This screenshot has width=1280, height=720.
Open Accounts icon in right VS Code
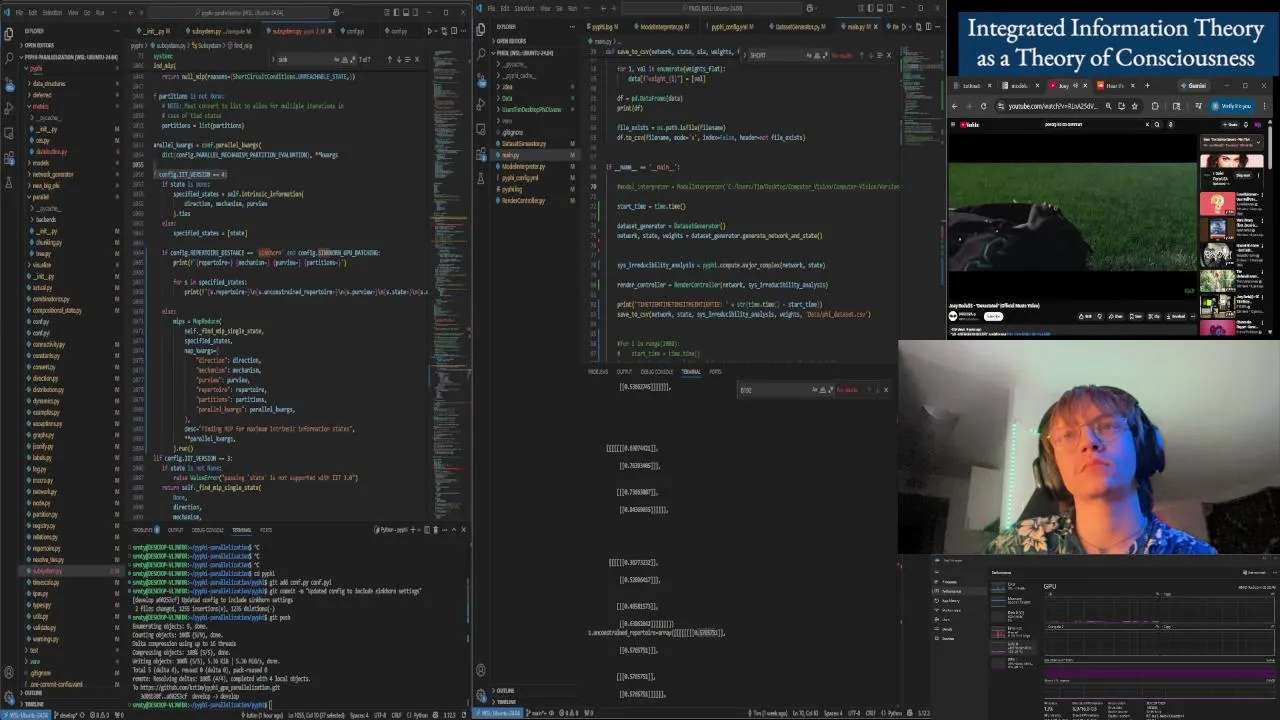pyautogui.click(x=481, y=671)
